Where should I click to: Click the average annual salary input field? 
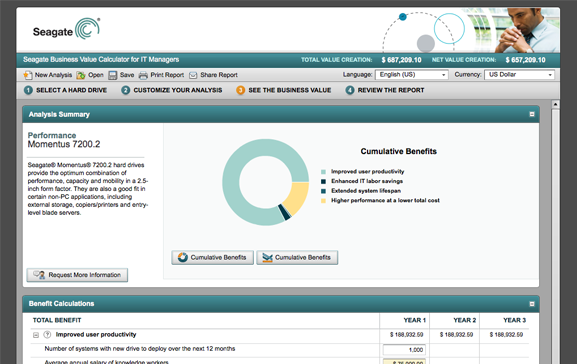coord(404,361)
